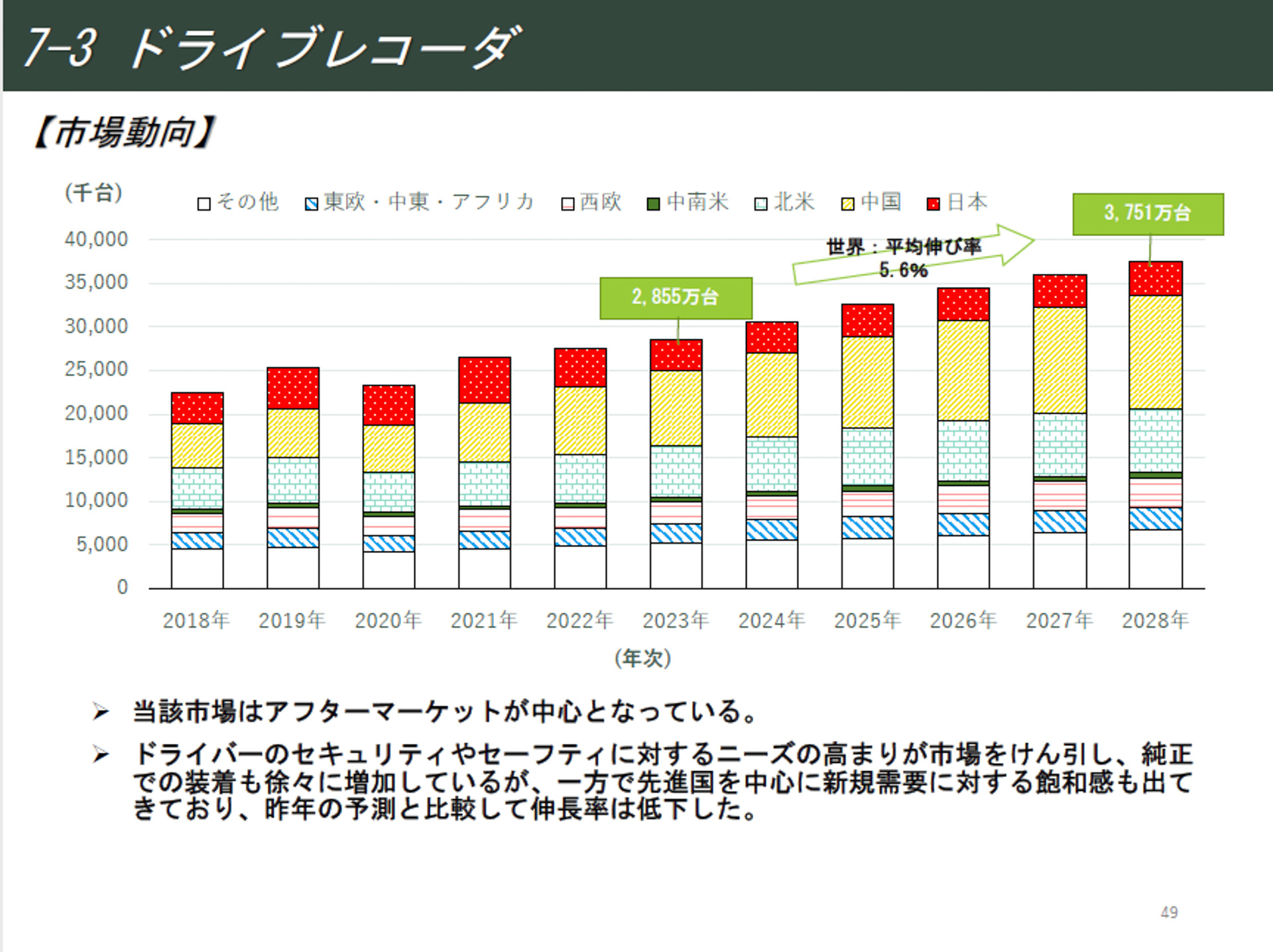Click the 日本 red legend square
1273x952 pixels.
tap(932, 202)
